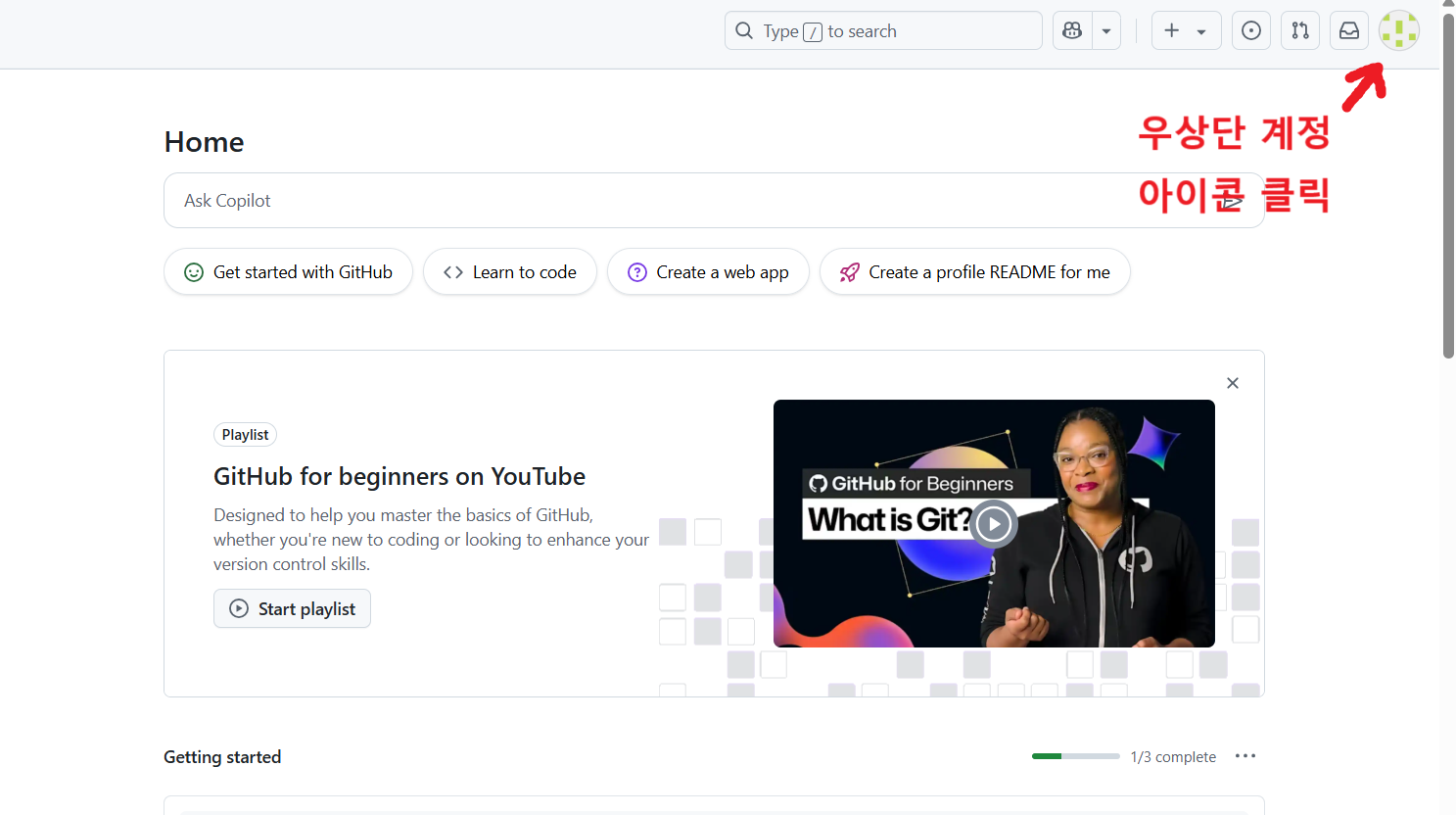Image resolution: width=1456 pixels, height=815 pixels.
Task: Open the Pull requests icon in header
Action: [x=1300, y=30]
